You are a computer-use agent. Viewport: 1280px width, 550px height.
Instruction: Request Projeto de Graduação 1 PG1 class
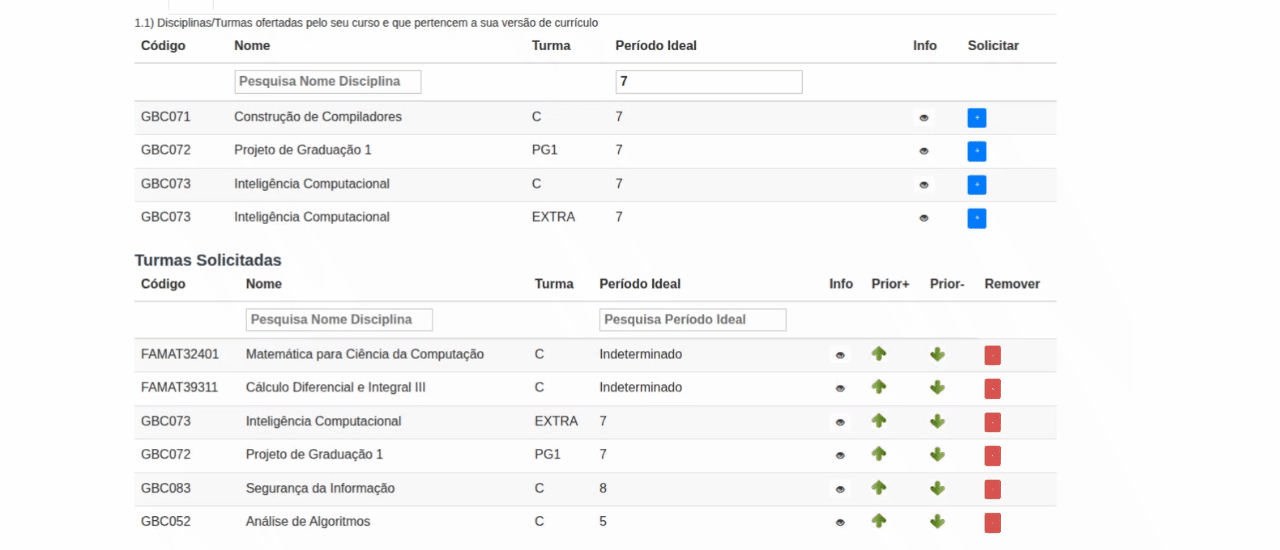[x=977, y=151]
